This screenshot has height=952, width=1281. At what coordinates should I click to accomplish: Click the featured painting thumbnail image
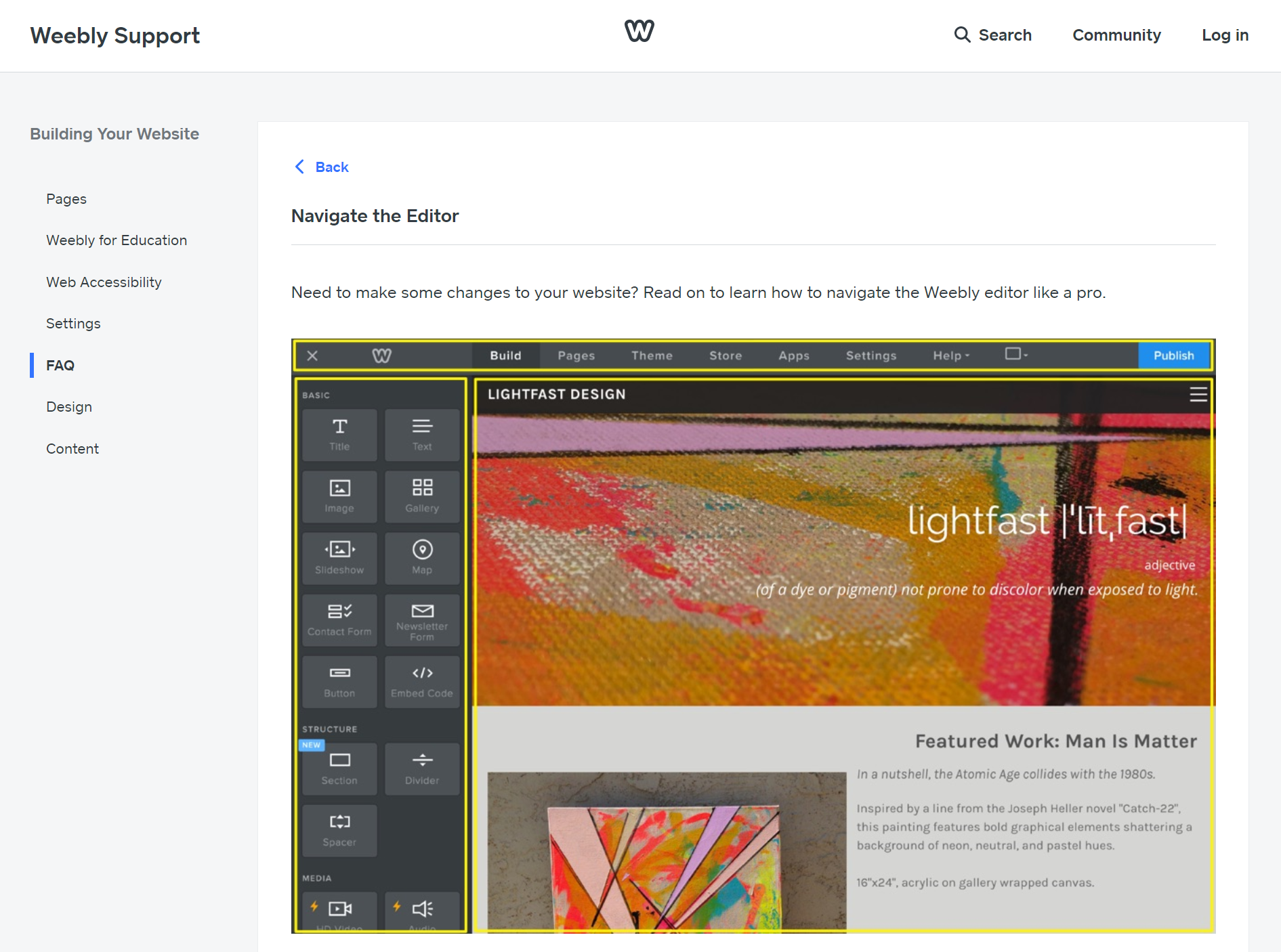click(x=667, y=851)
